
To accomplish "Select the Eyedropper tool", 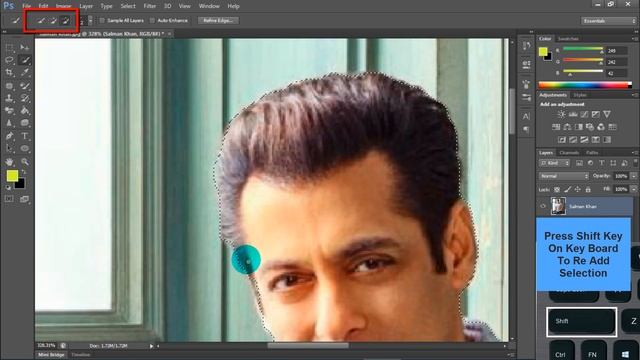I will tap(24, 73).
